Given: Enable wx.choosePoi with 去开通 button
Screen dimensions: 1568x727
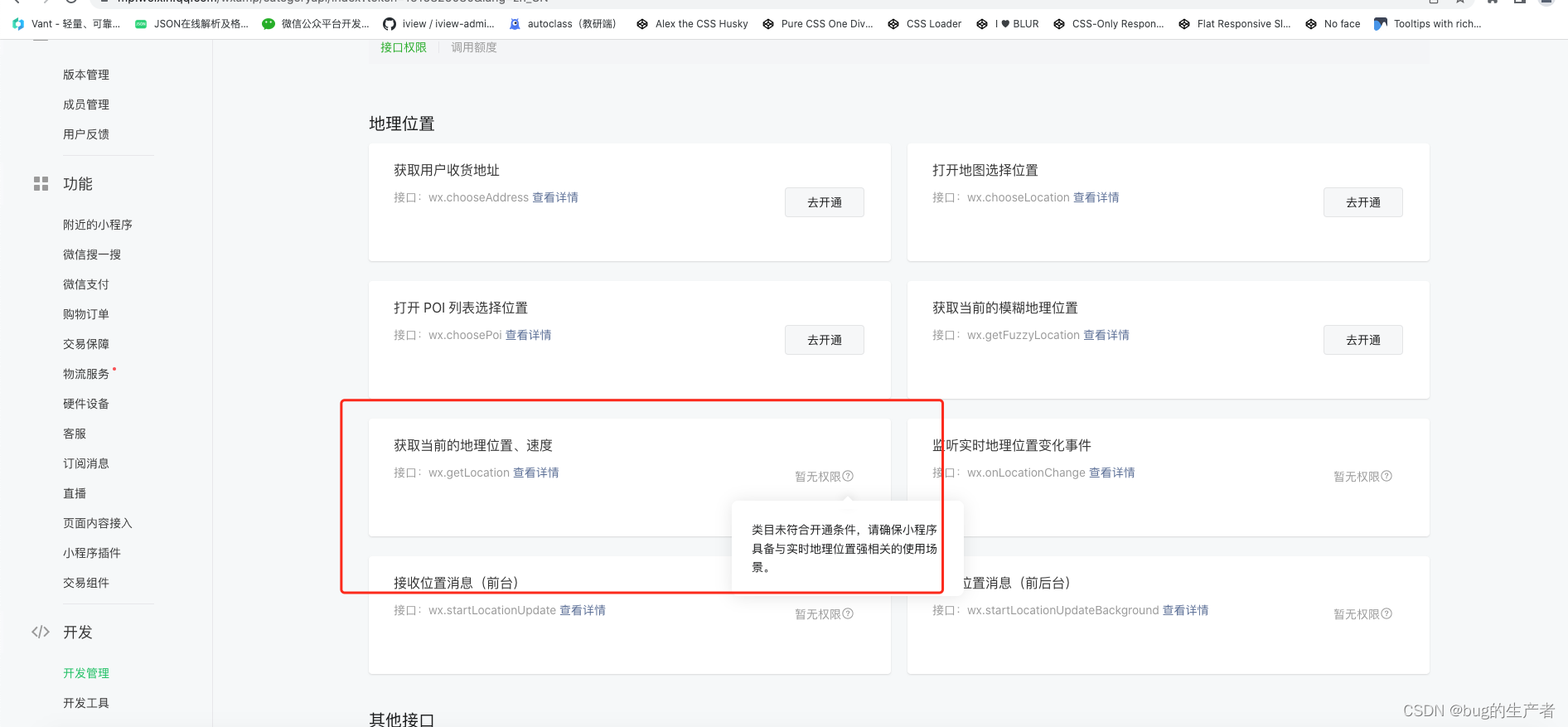Looking at the screenshot, I should coord(824,340).
